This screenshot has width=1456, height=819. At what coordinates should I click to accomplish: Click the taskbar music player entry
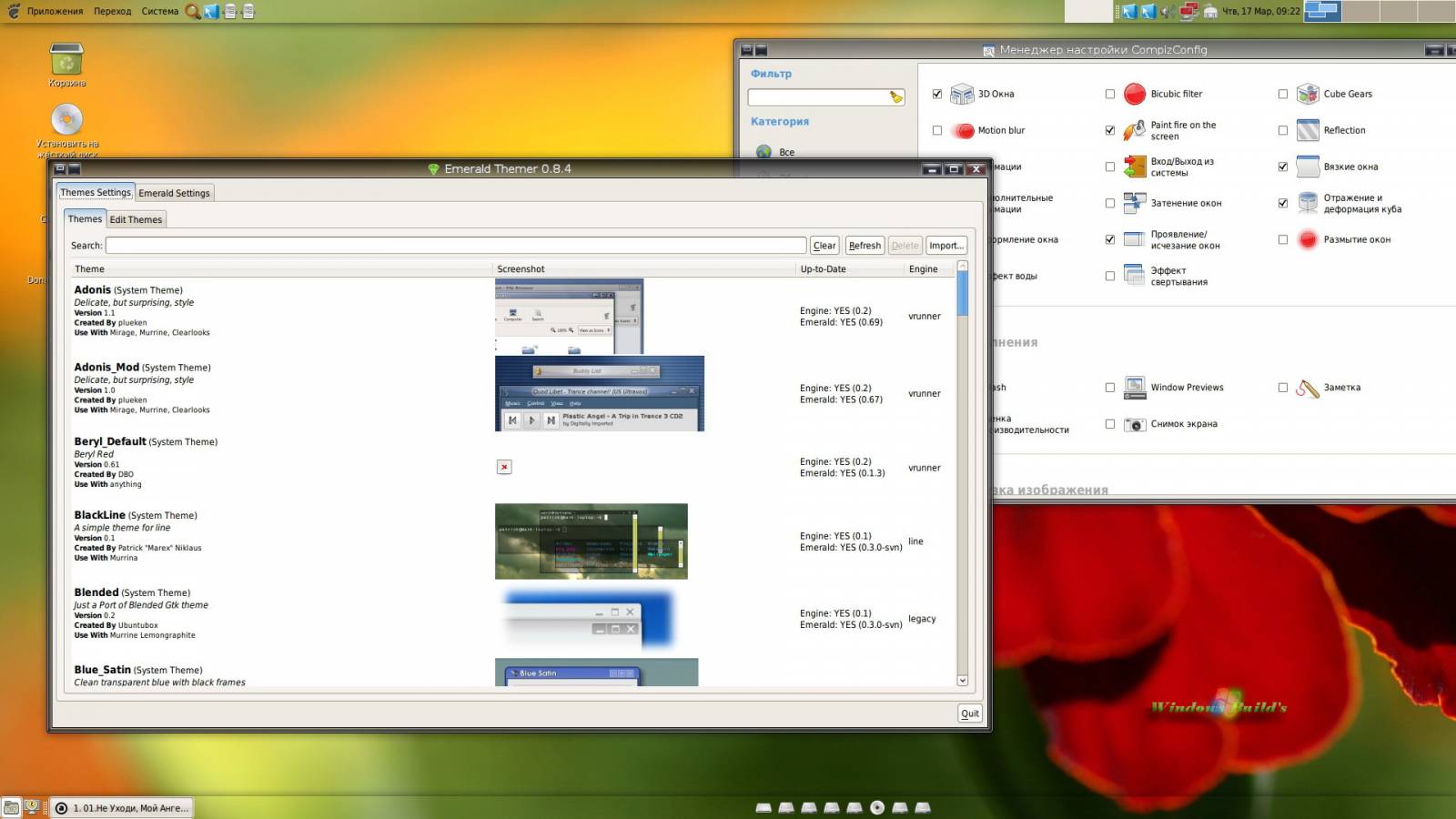click(x=122, y=808)
